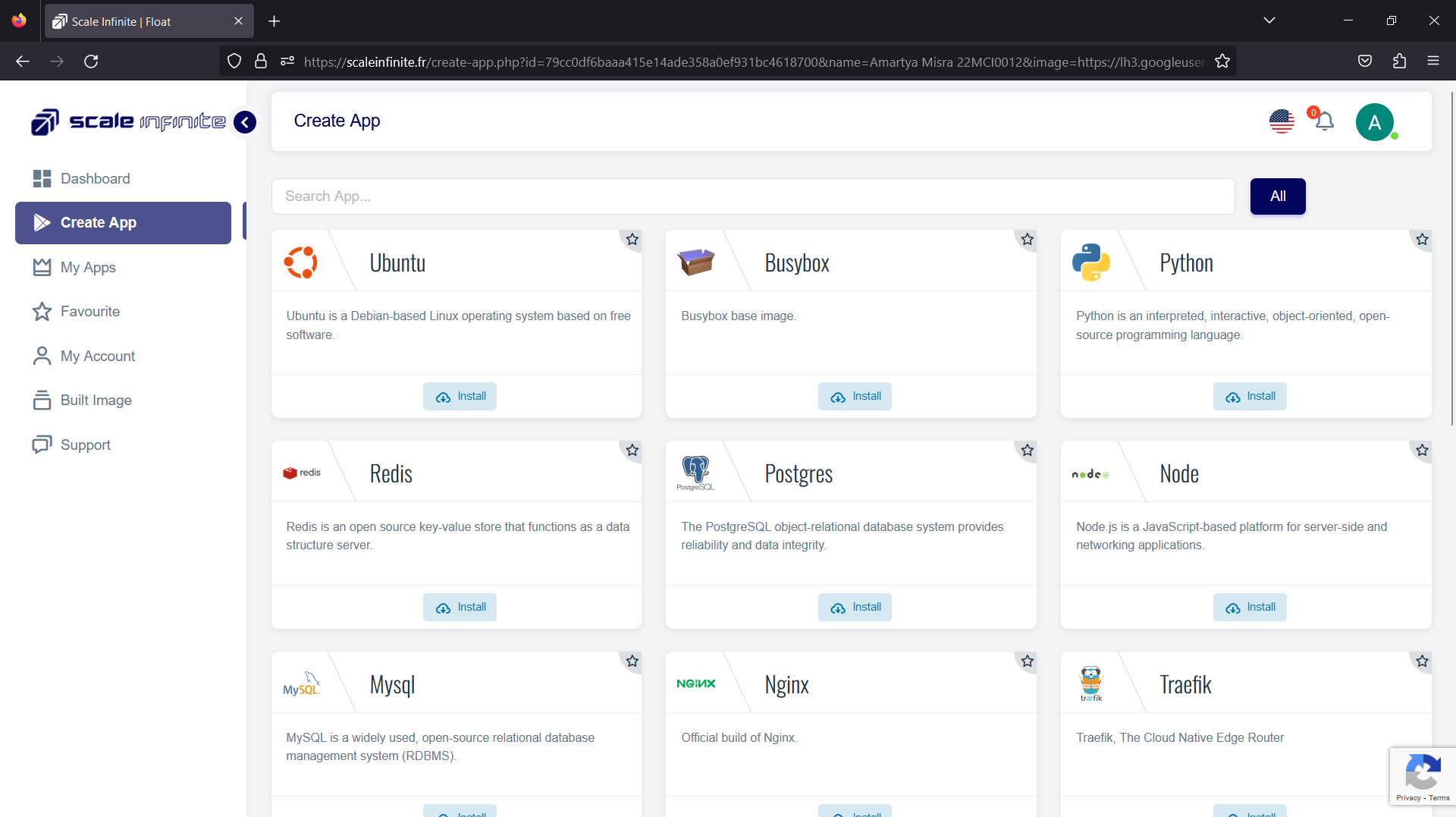Open Dashboard from the sidebar
Viewport: 1456px width, 817px height.
[x=123, y=178]
